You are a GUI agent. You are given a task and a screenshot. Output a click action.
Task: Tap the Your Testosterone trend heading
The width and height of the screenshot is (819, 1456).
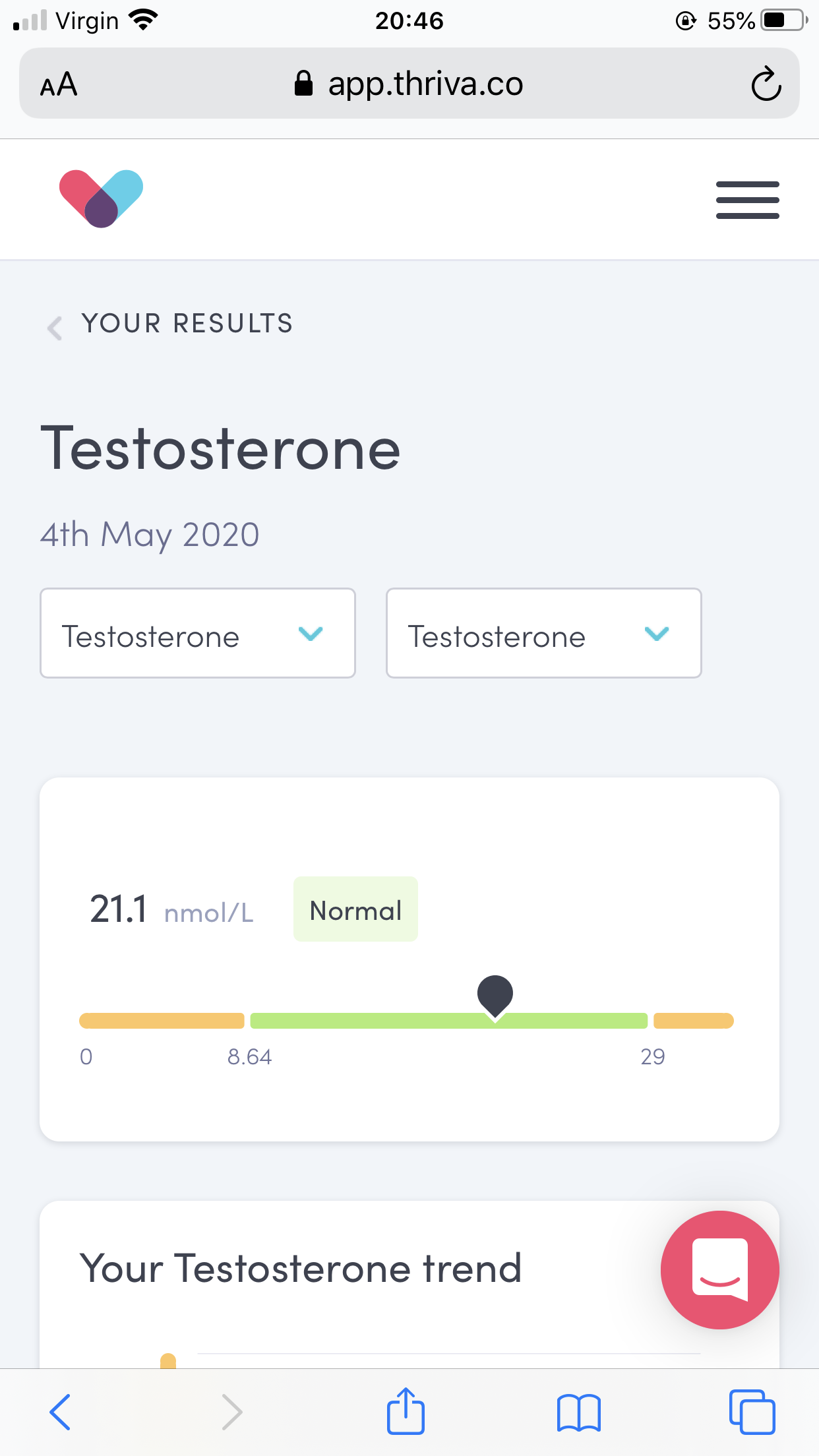tap(301, 1268)
